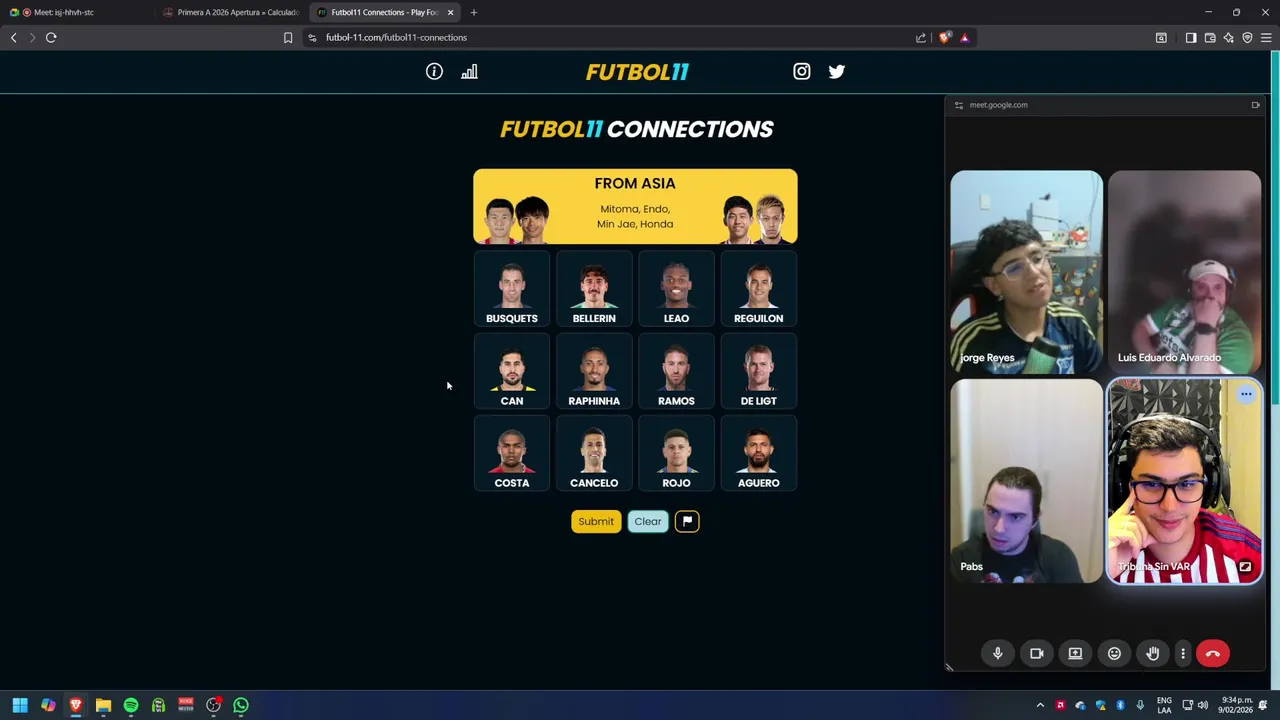Expand hidden system tray icons chevron
Image resolution: width=1280 pixels, height=720 pixels.
1040,705
